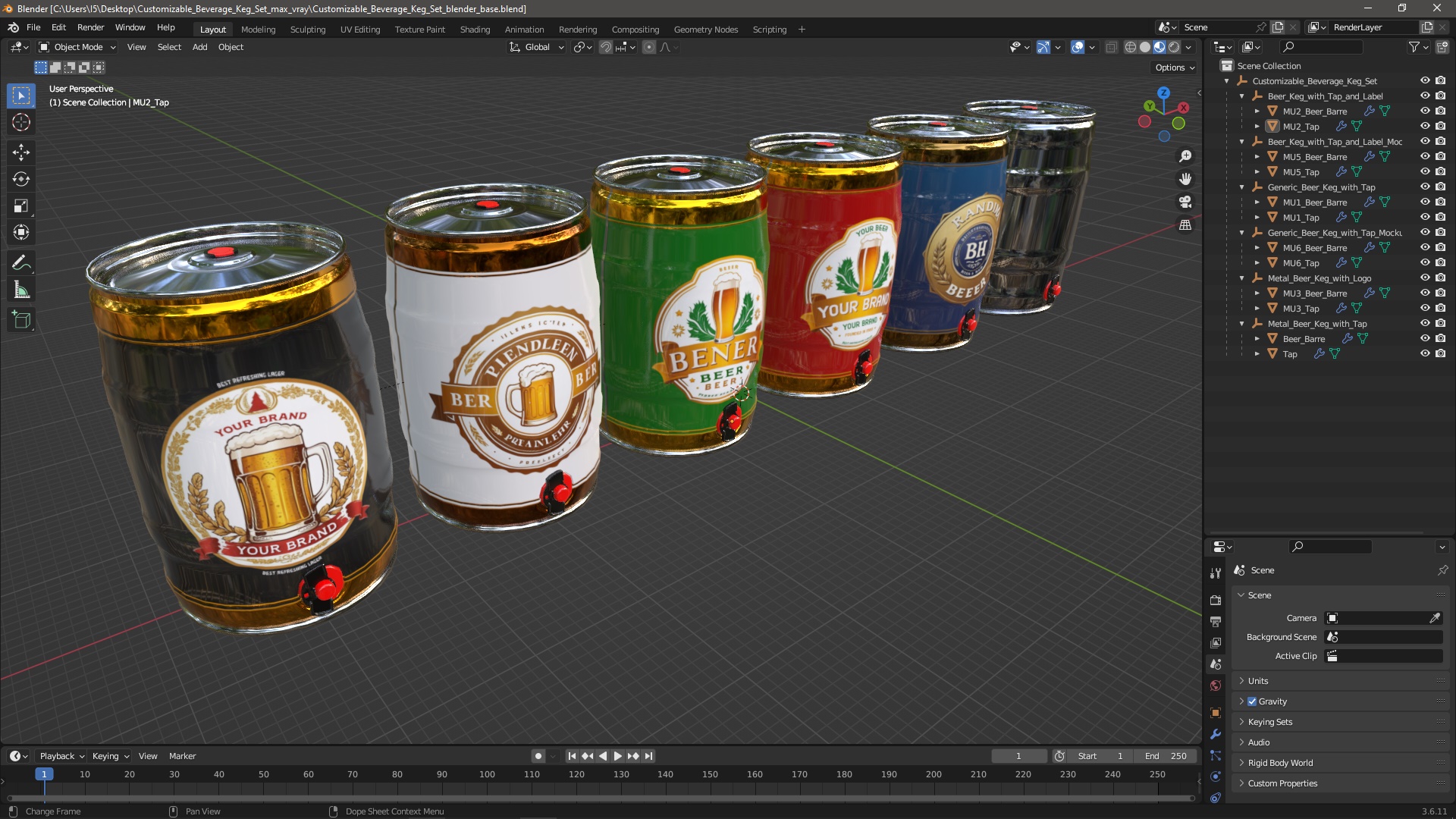Click the End frame field
The height and width of the screenshot is (819, 1456).
point(1166,756)
